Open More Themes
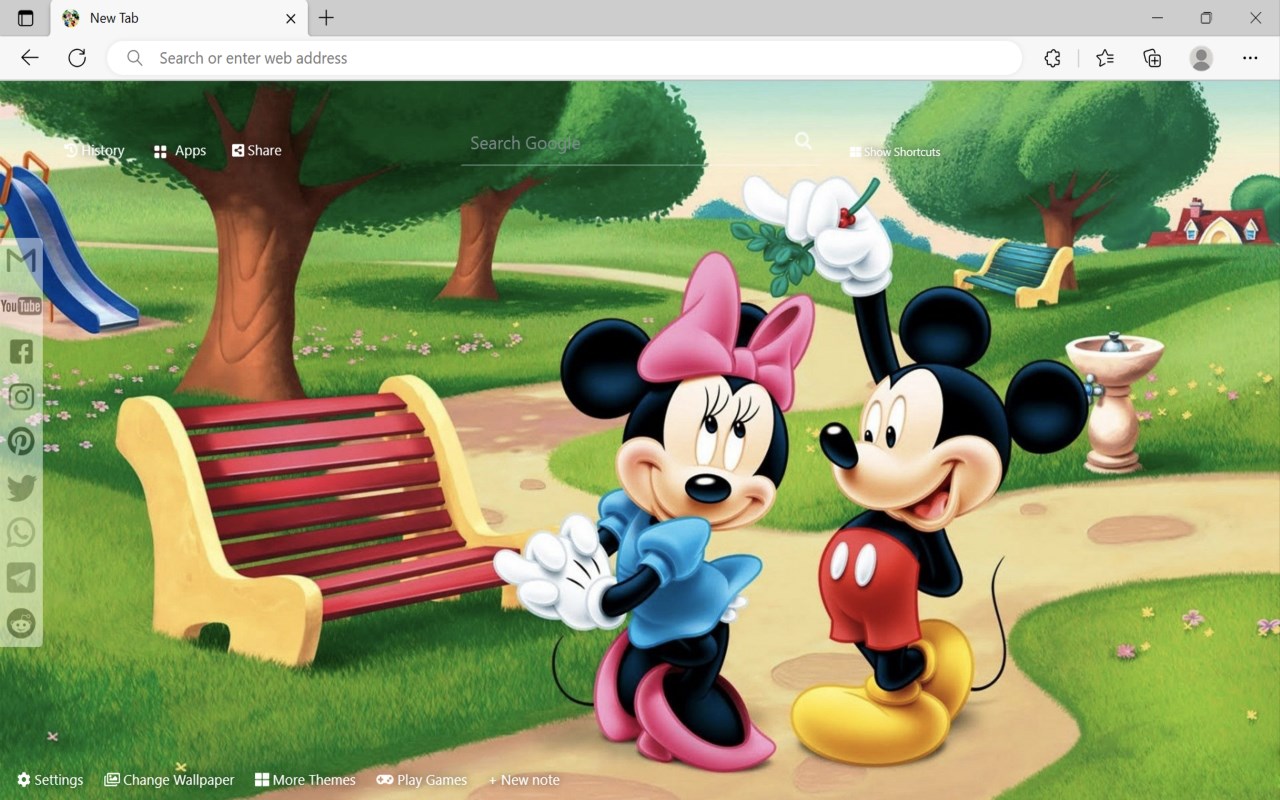This screenshot has width=1280, height=800. point(305,780)
